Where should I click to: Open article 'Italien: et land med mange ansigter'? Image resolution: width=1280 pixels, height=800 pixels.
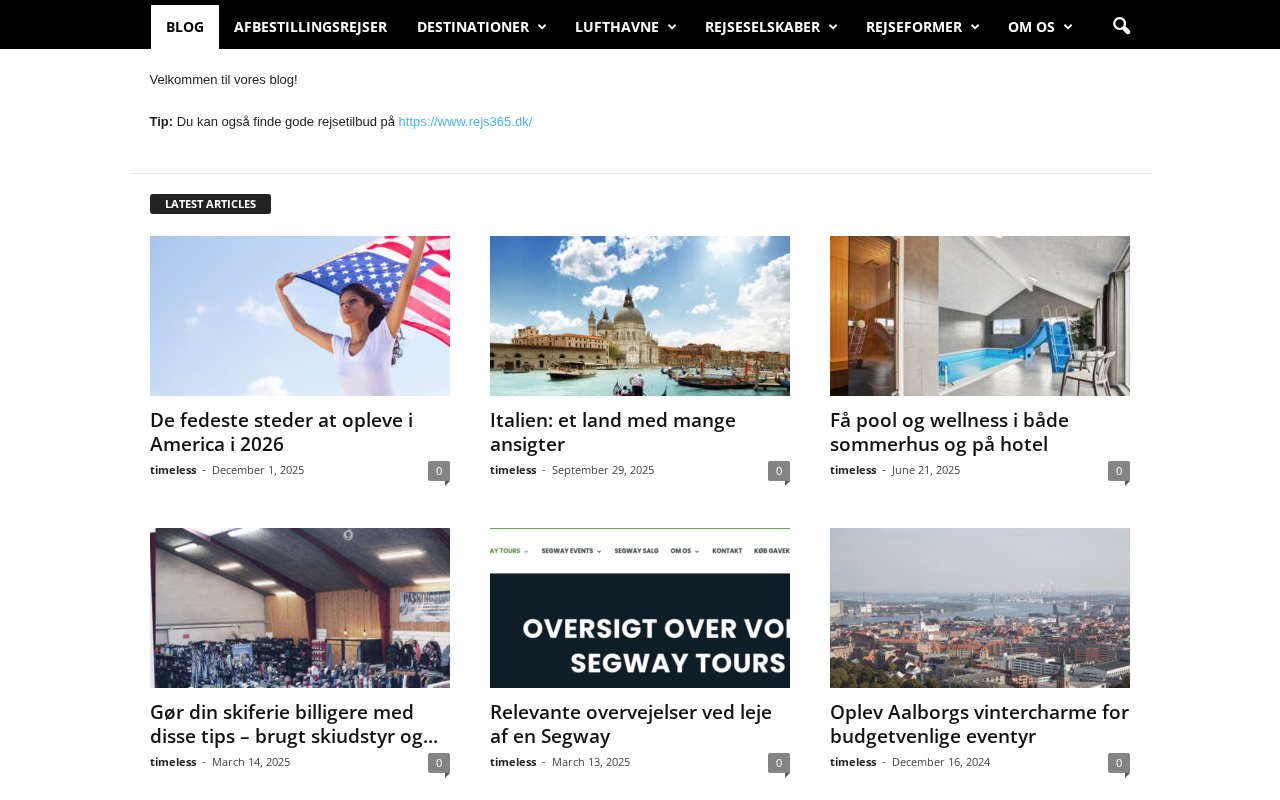click(613, 432)
